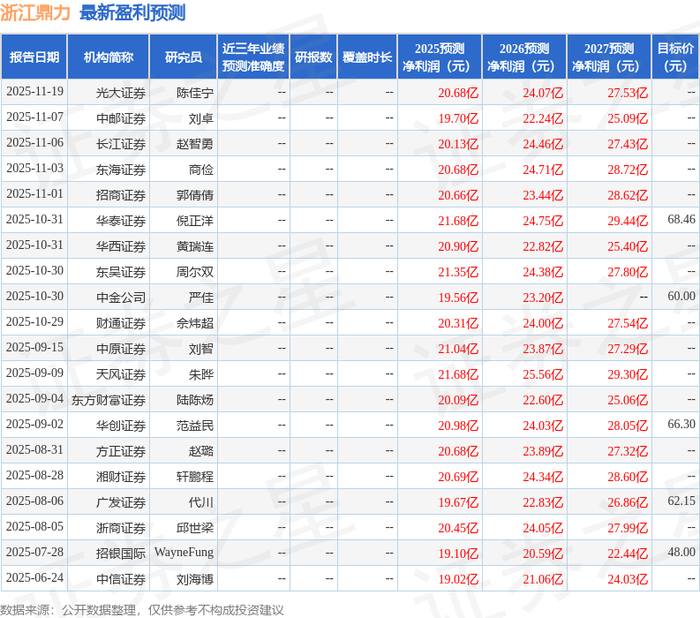Click analyst name 陈佳宁
This screenshot has height=618, width=700.
pyautogui.click(x=195, y=93)
